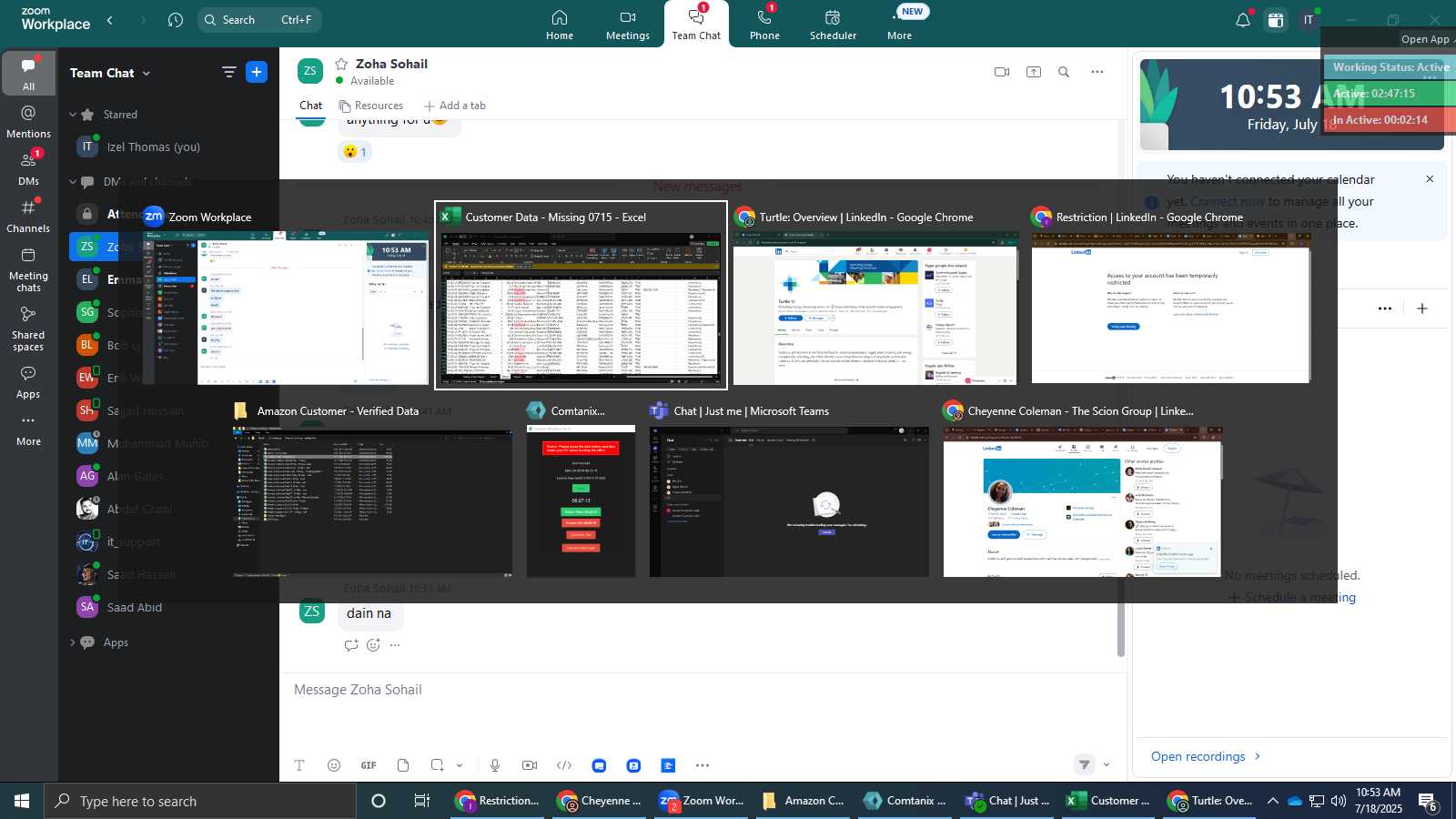Switch to the Resources tab

click(370, 106)
